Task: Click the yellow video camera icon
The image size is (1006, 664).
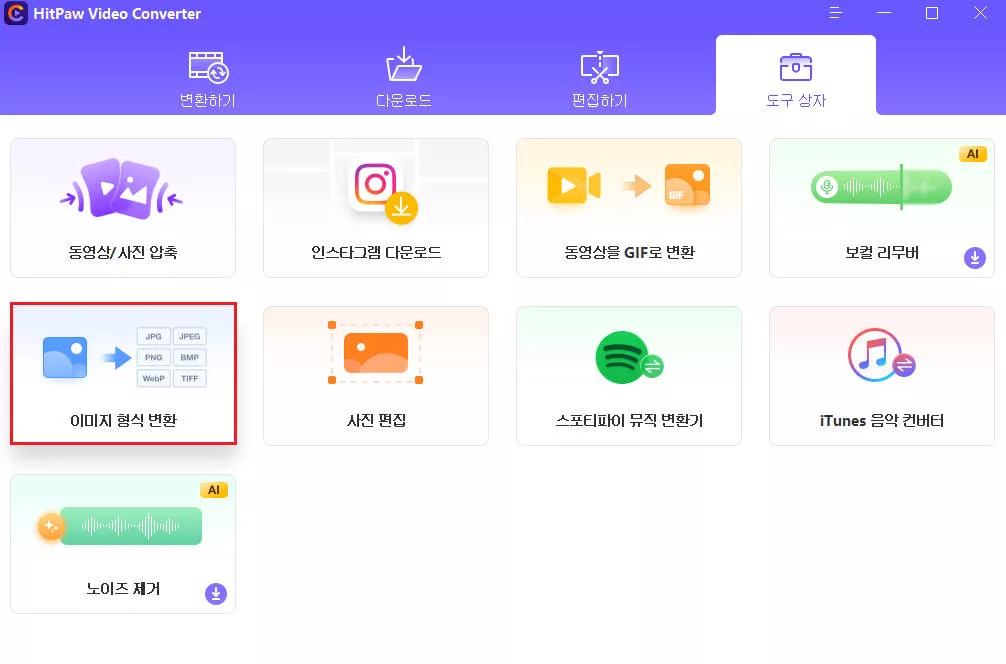Action: click(x=574, y=185)
